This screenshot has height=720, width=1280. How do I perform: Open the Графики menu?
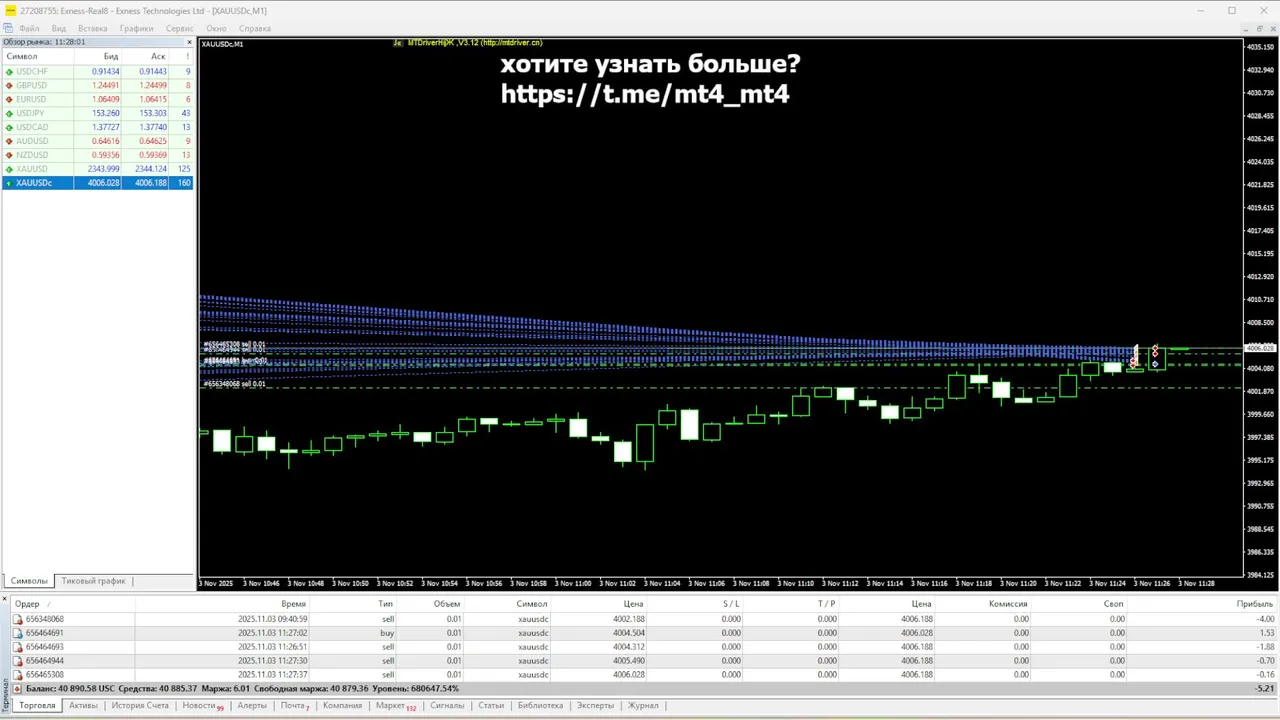(x=137, y=28)
